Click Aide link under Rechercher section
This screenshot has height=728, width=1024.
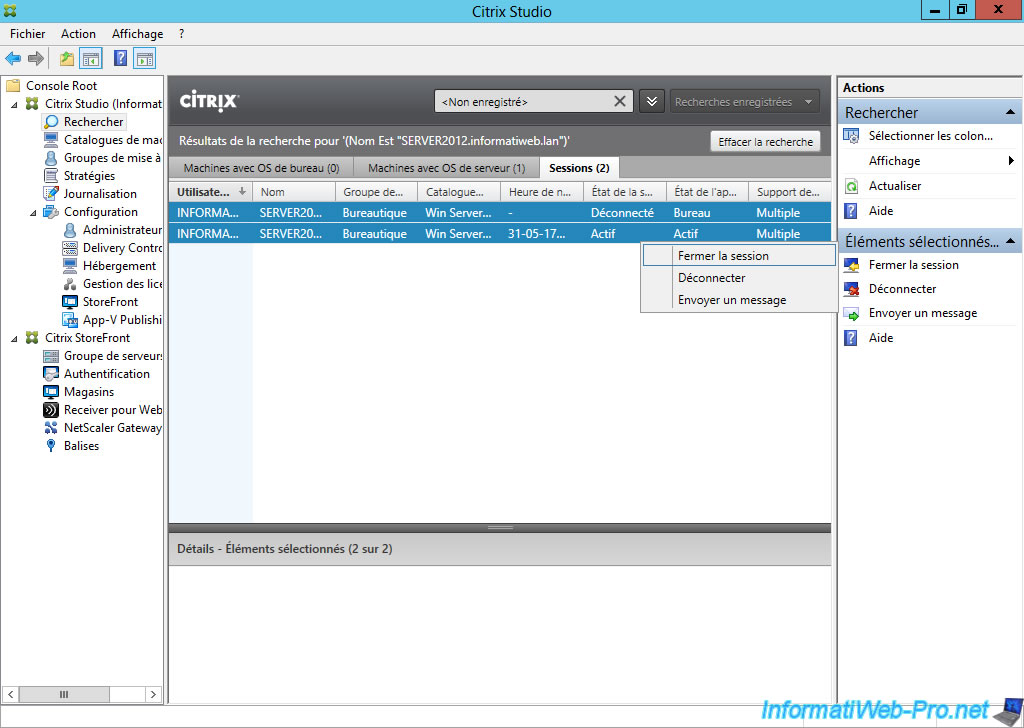click(880, 211)
